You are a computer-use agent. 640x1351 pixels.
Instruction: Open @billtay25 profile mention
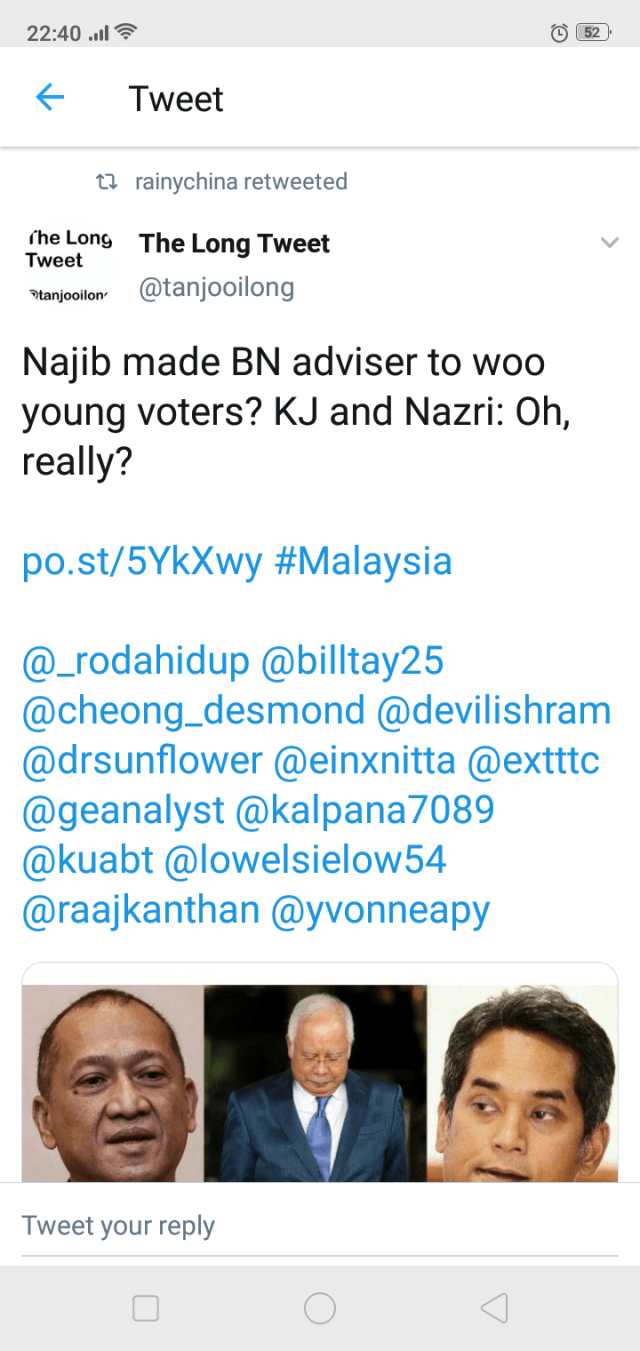pyautogui.click(x=352, y=661)
